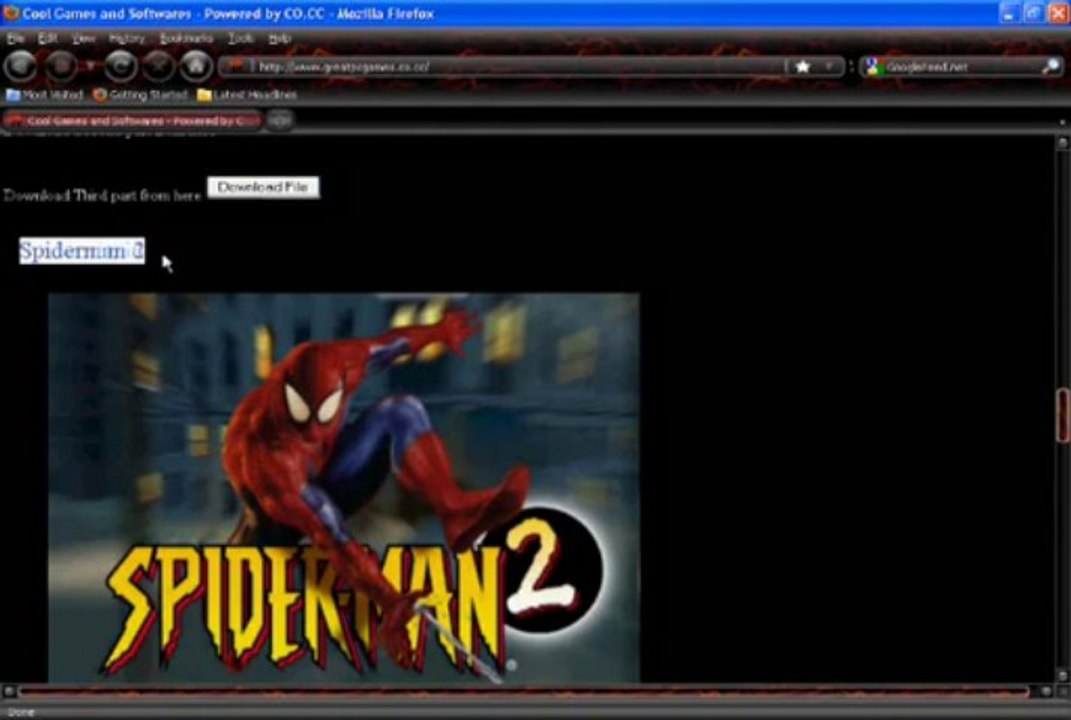
Task: Click the "Download Third part from here" text
Action: 102,195
